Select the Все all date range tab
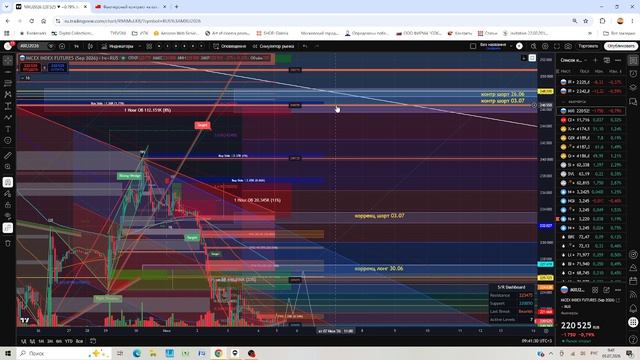The image size is (640, 360). (x=79, y=341)
